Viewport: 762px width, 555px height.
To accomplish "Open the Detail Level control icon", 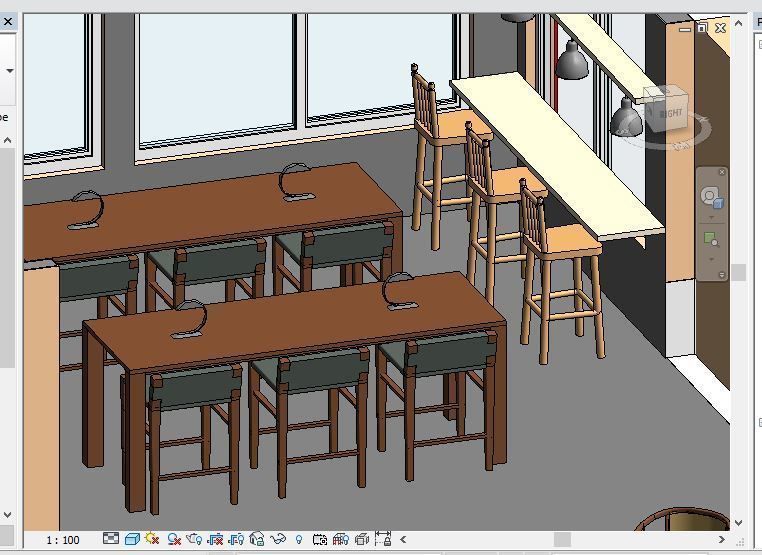I will [x=111, y=539].
